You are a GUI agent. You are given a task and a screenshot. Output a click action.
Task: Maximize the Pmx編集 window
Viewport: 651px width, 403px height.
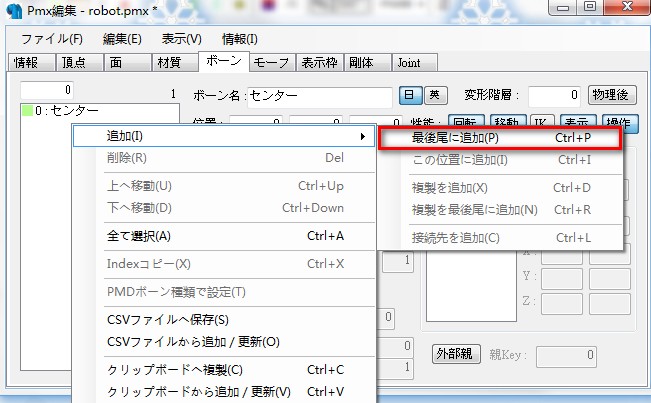[590, 7]
